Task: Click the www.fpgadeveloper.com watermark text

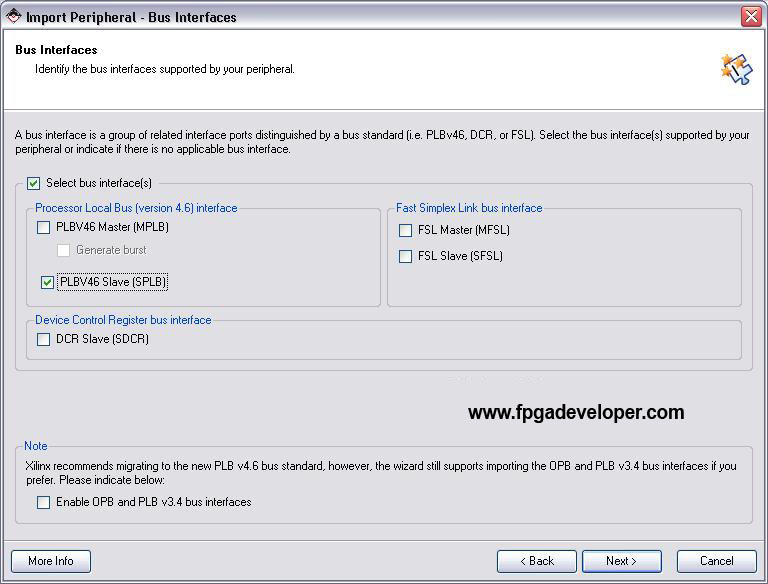Action: (576, 413)
